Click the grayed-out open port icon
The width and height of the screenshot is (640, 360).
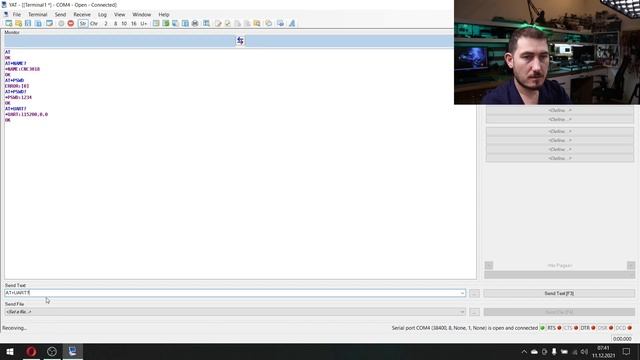pos(61,23)
